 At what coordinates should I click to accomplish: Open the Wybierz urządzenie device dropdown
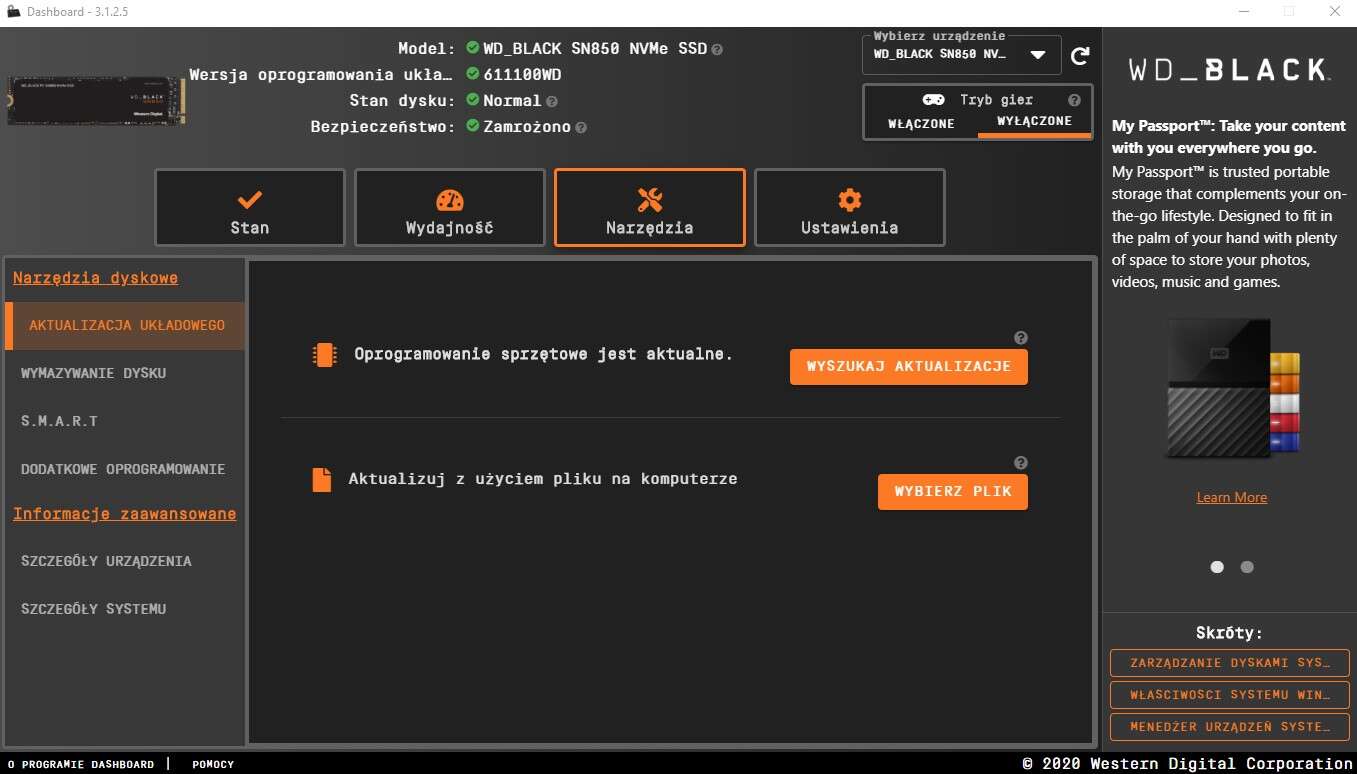click(1037, 55)
